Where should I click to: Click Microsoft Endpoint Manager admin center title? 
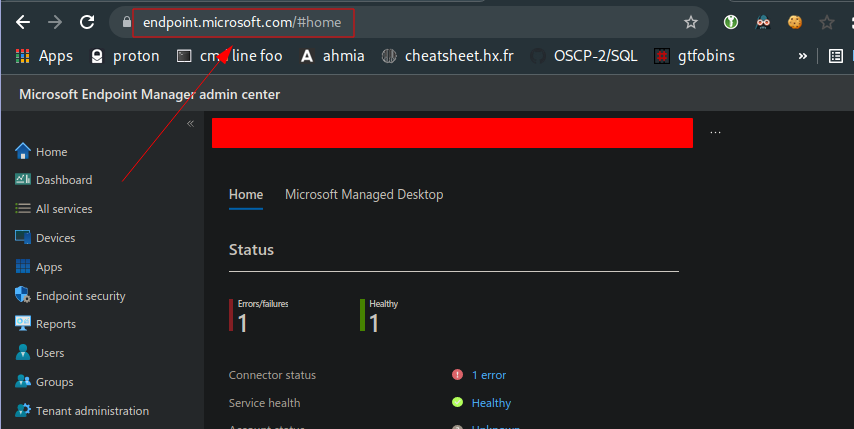point(150,94)
